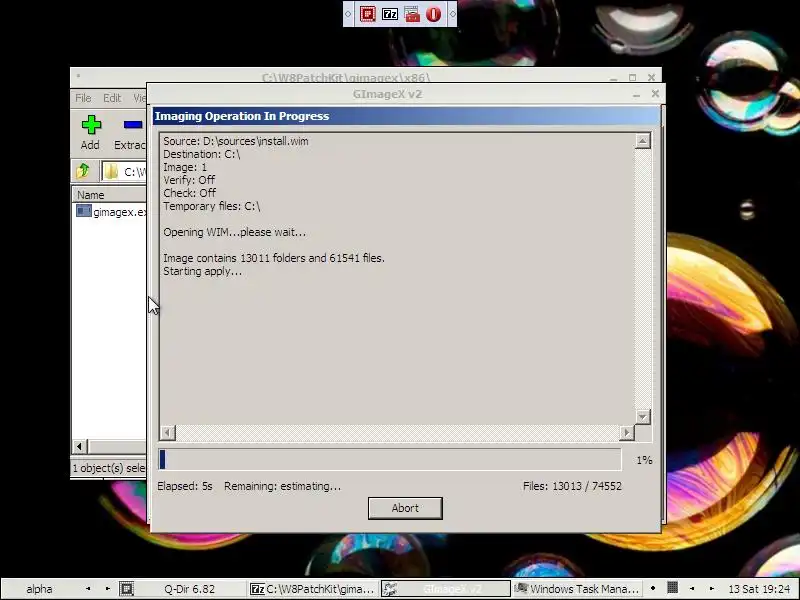This screenshot has width=800, height=600.
Task: Select the gimagex.exe file icon
Action: tap(84, 211)
